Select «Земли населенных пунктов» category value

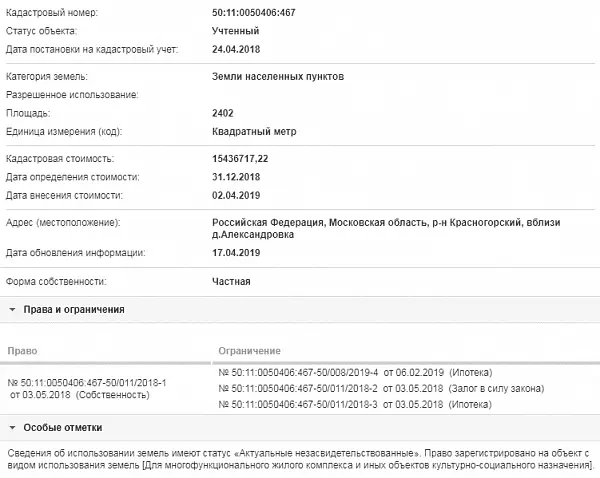point(284,76)
